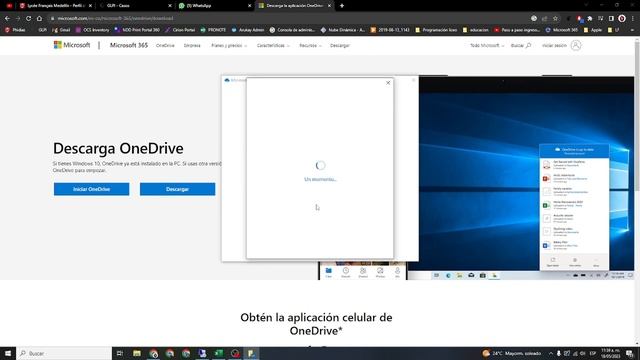
Task: Show more bookmarks with the overflow chevron
Action: [632, 30]
